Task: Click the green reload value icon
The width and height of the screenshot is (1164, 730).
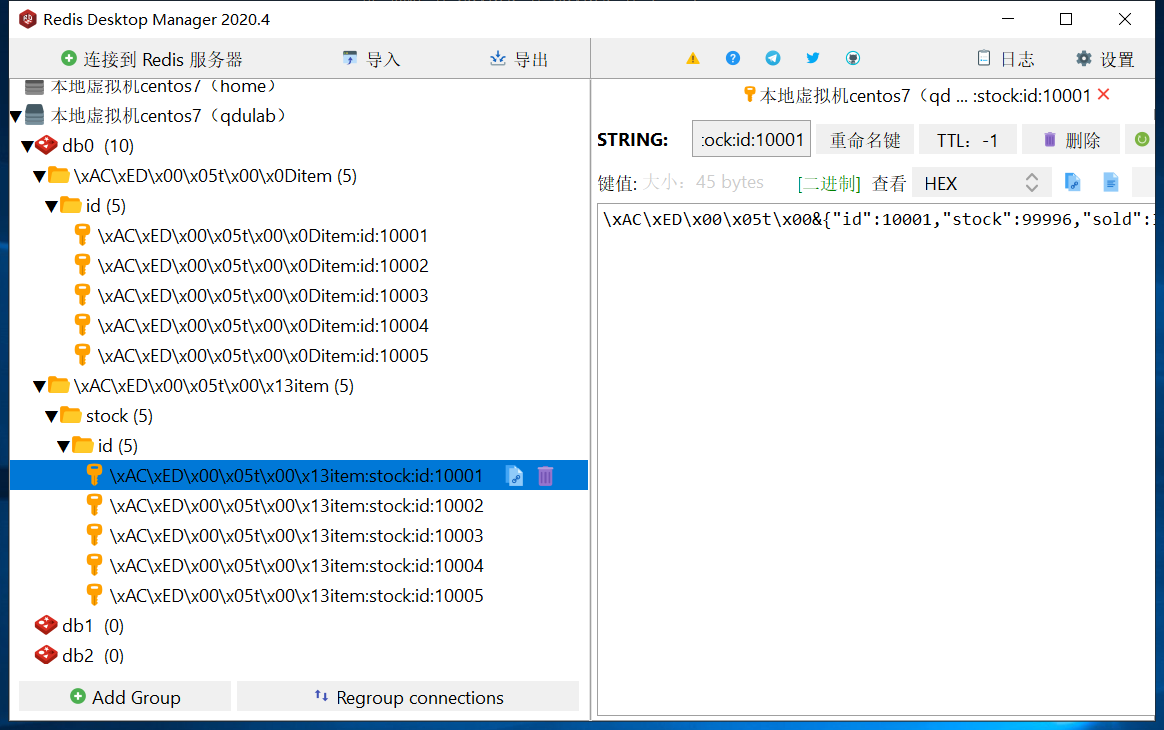Action: click(1142, 139)
